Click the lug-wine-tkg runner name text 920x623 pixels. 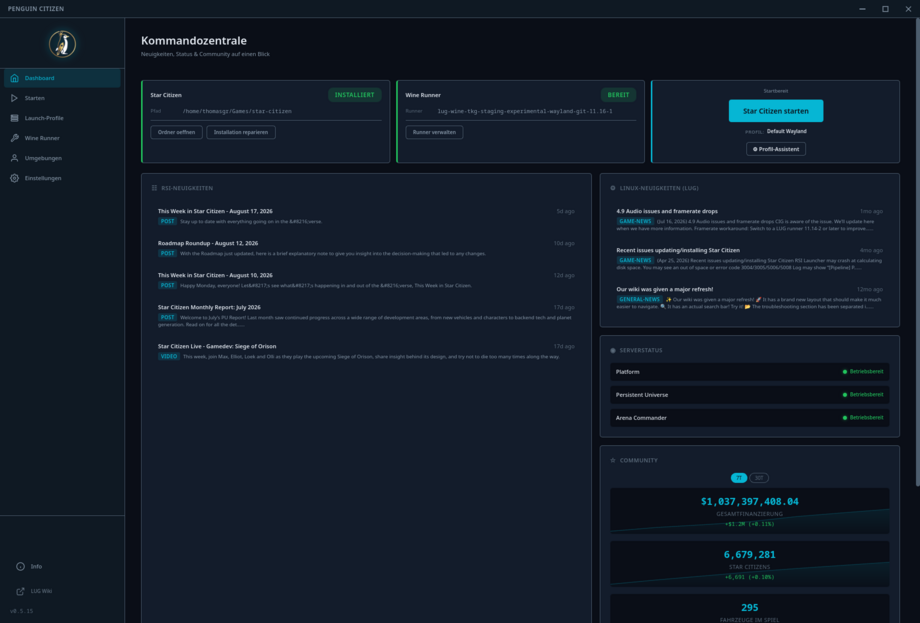525,111
